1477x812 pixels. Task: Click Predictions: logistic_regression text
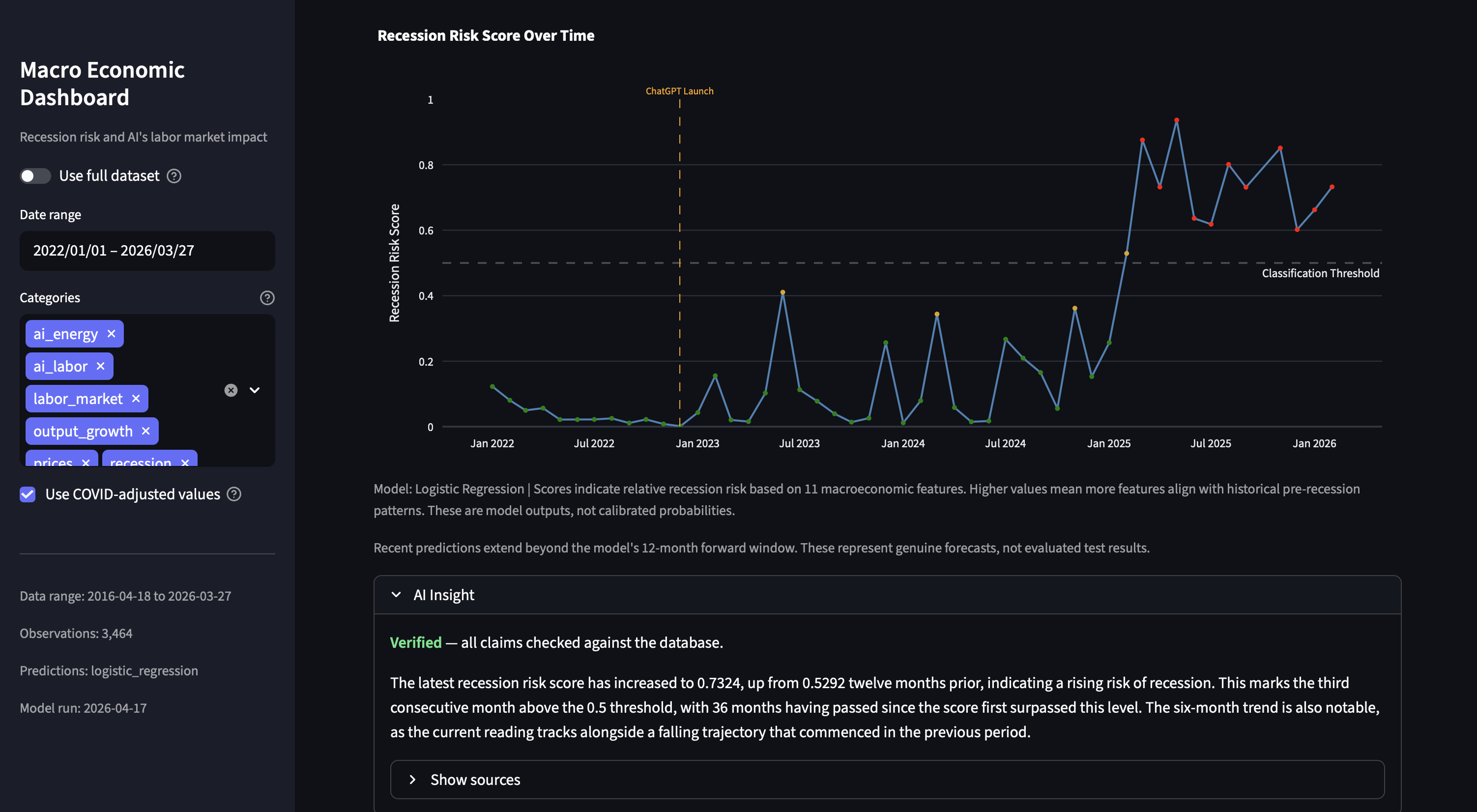pos(109,671)
